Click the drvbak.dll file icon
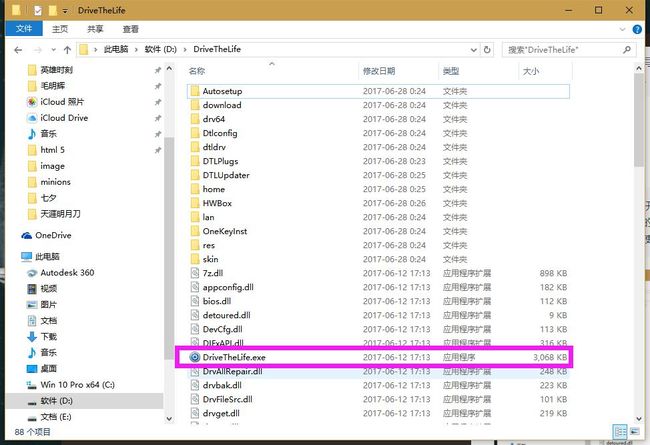The height and width of the screenshot is (445, 650). (195, 385)
